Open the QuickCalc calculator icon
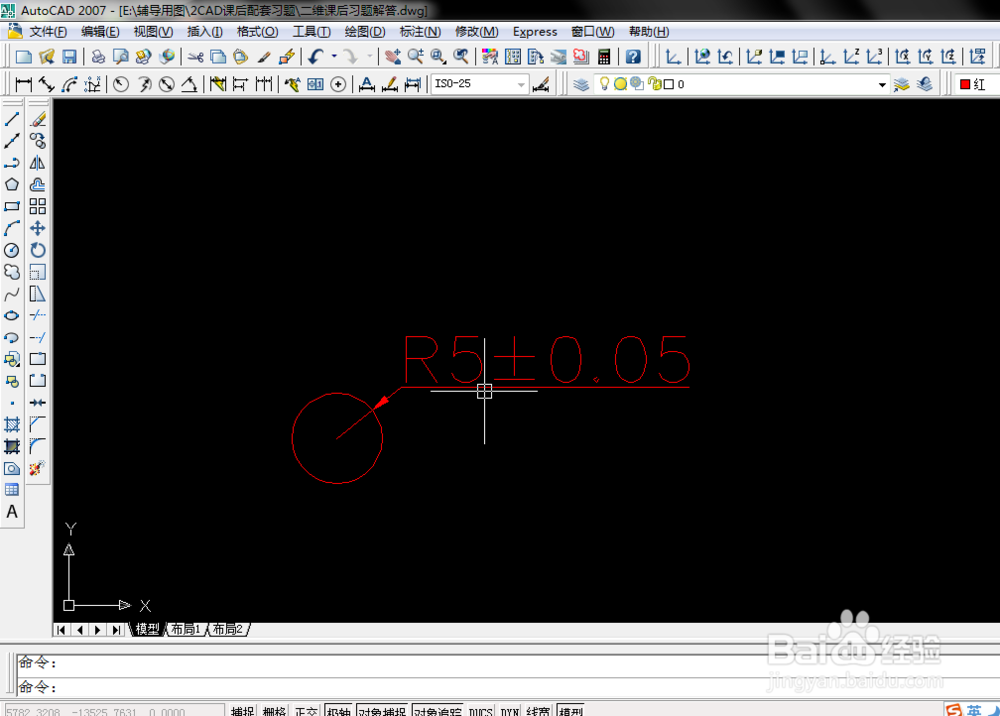 [x=603, y=57]
